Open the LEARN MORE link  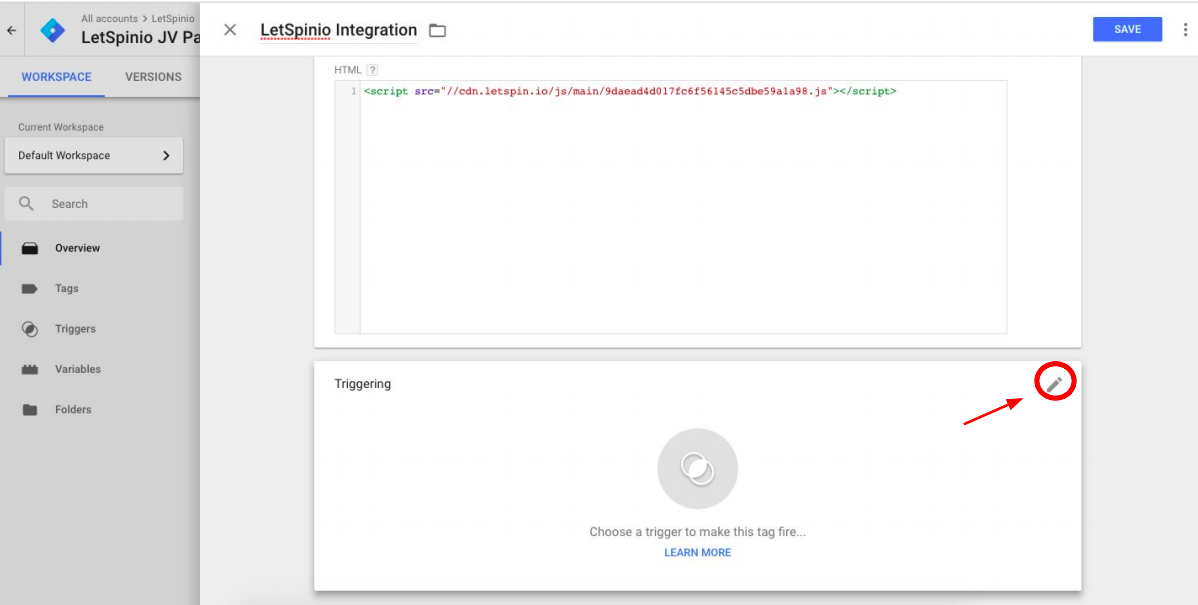tap(698, 552)
